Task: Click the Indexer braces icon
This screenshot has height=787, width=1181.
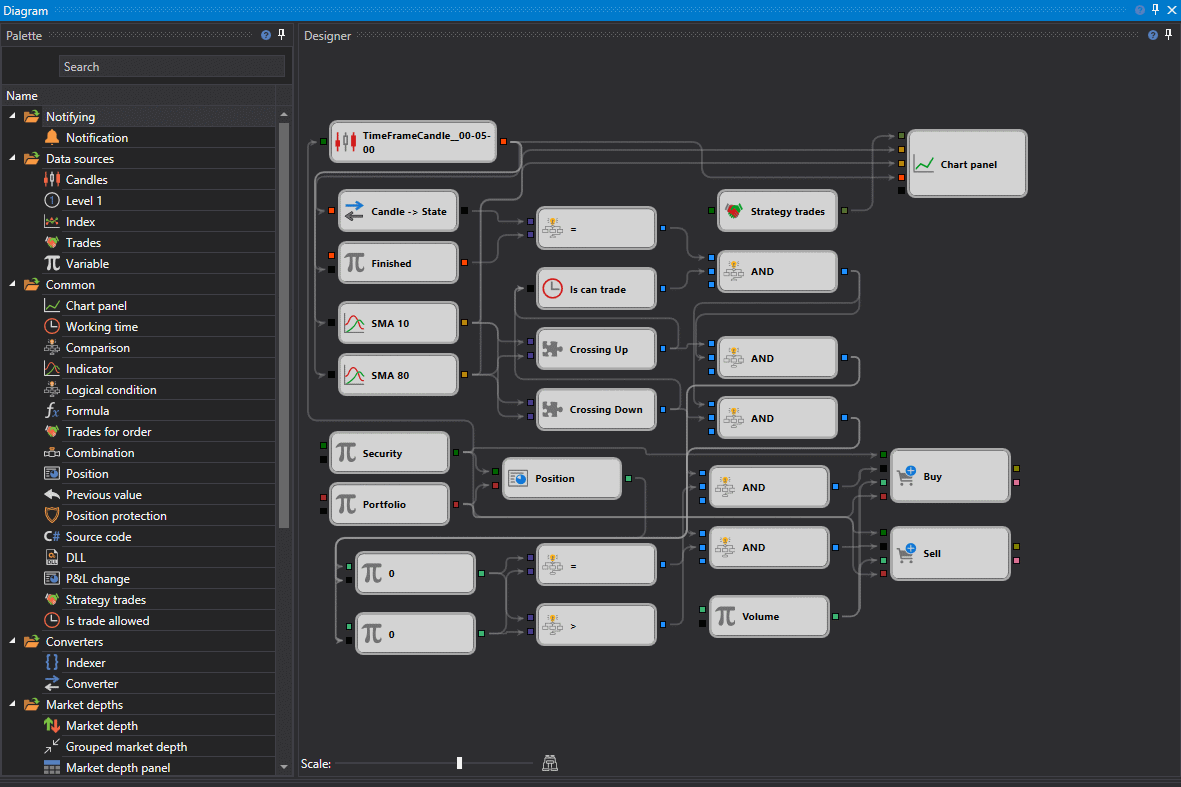Action: 52,663
